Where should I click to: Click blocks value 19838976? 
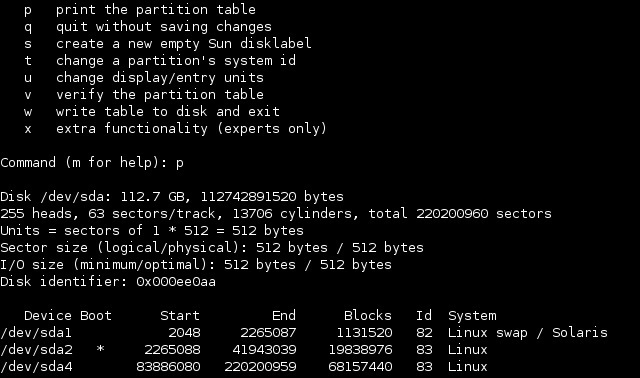(360, 350)
